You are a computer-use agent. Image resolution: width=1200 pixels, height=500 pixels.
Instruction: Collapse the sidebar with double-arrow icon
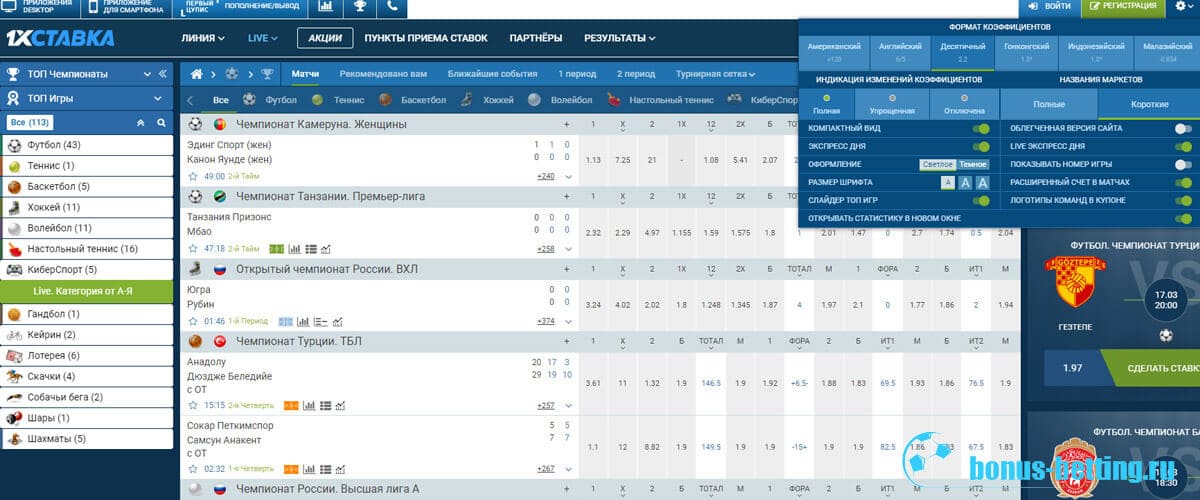[x=163, y=74]
